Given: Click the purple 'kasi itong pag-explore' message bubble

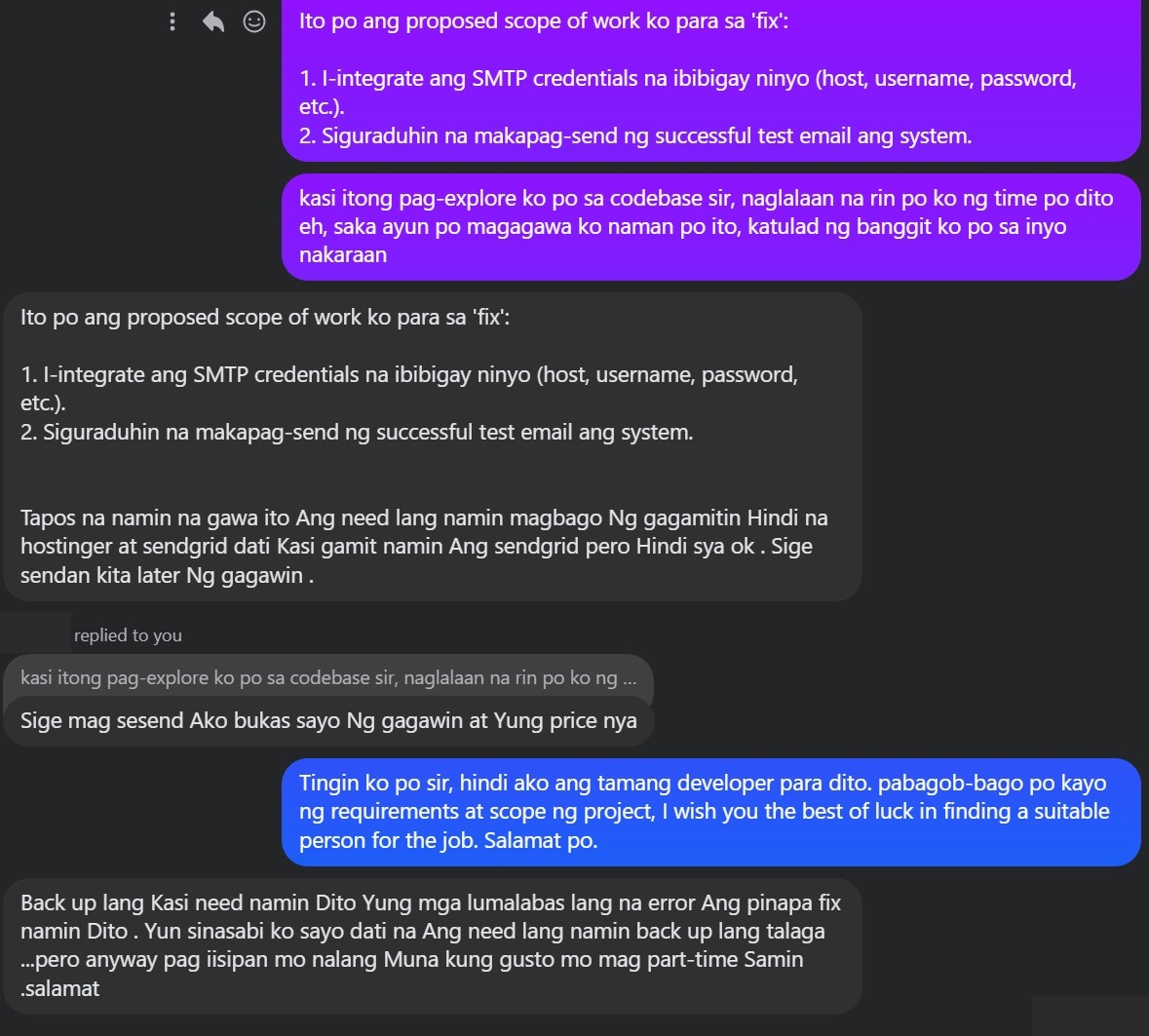Looking at the screenshot, I should coord(710,226).
